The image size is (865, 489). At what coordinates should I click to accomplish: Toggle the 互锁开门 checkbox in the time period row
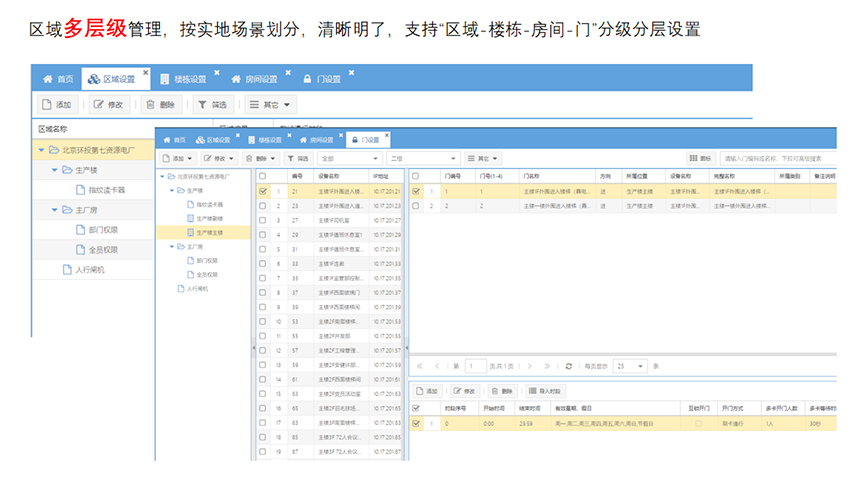pos(698,423)
